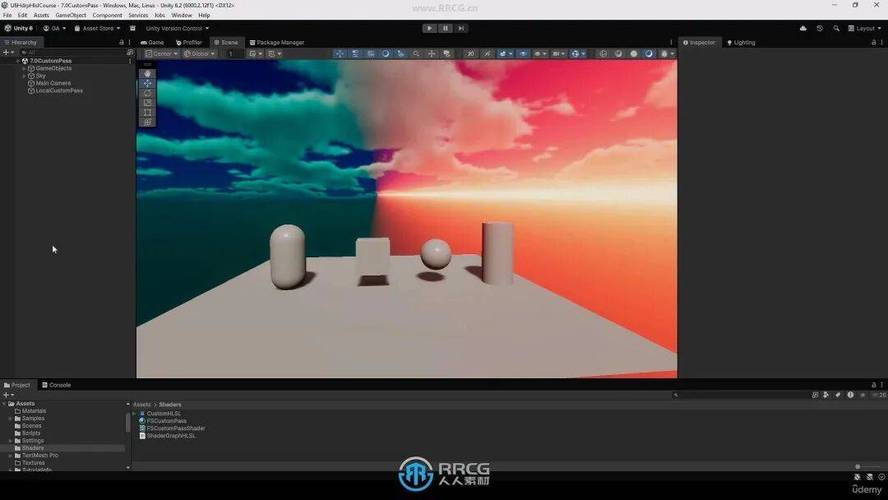Screen dimensions: 888x500
Task: Open the Asset Store dropdown
Action: (97, 28)
